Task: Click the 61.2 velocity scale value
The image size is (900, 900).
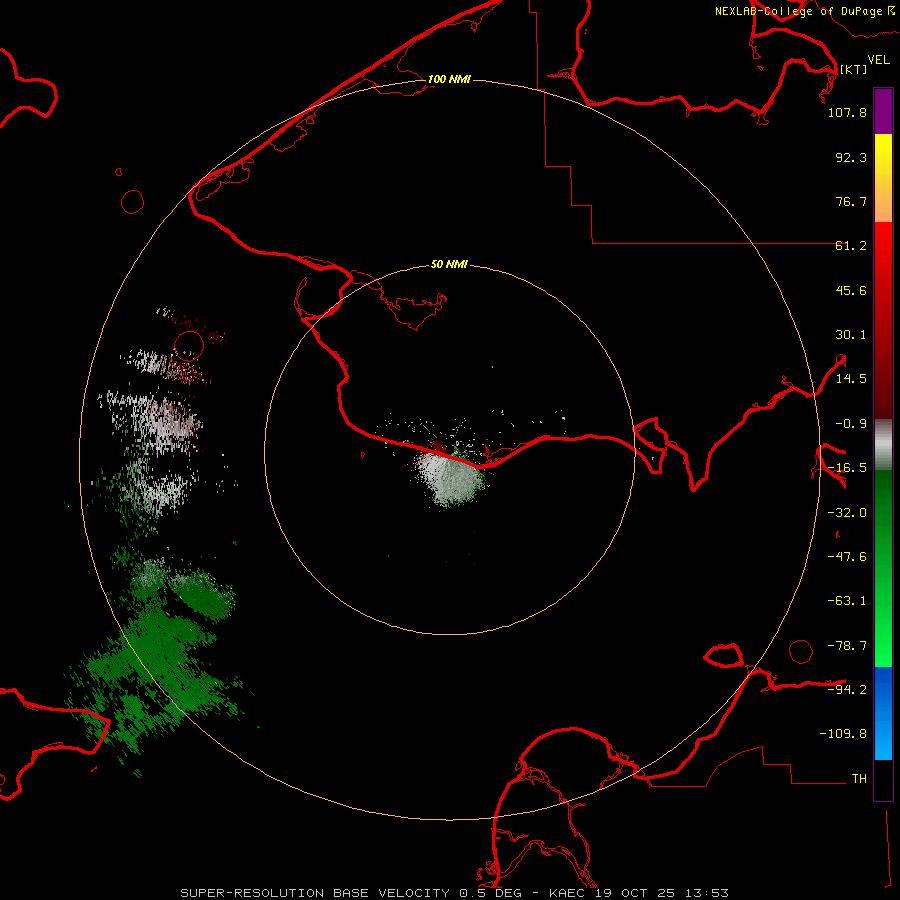Action: pos(851,246)
